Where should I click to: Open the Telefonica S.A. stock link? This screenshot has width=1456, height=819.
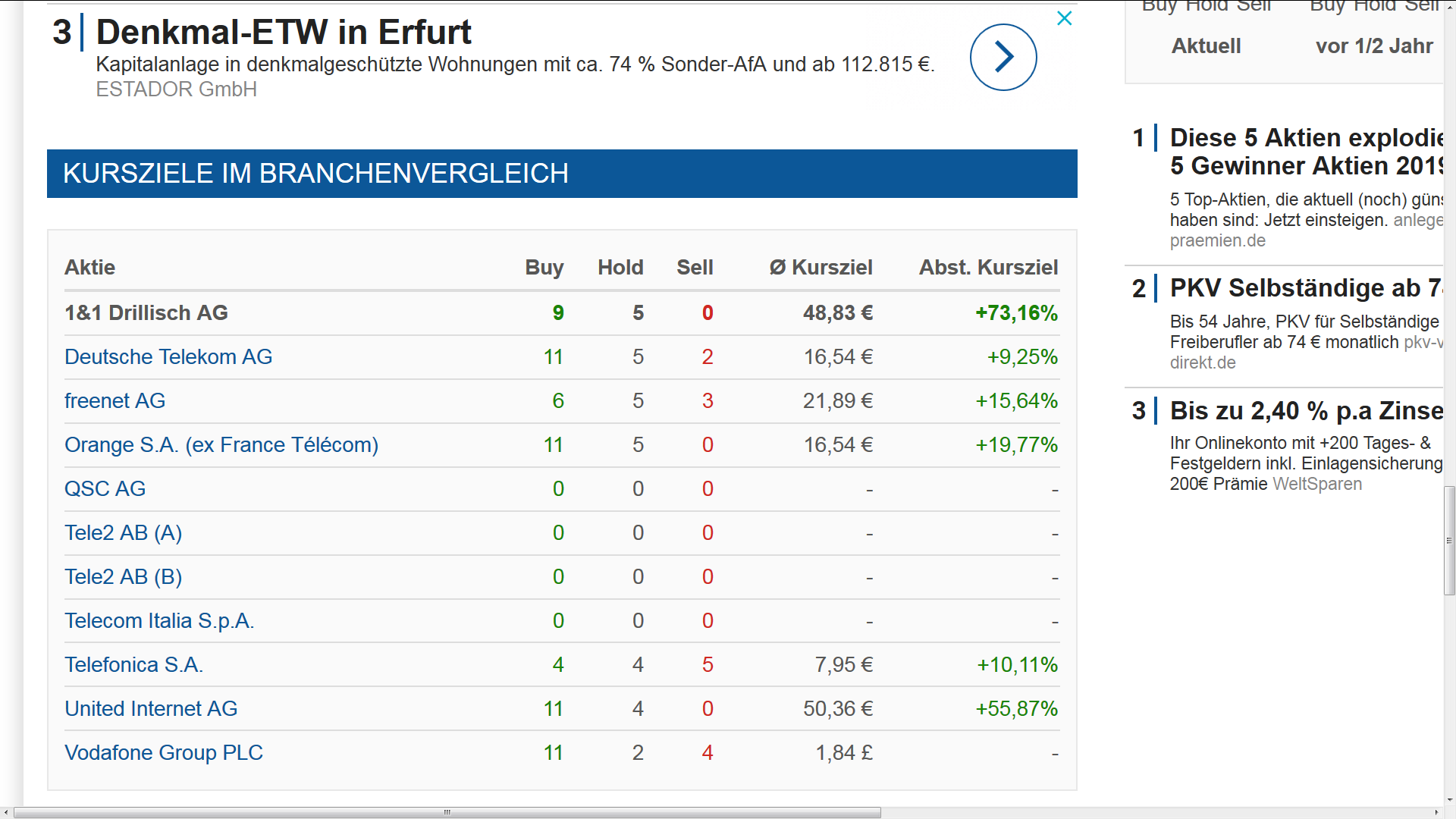[133, 665]
